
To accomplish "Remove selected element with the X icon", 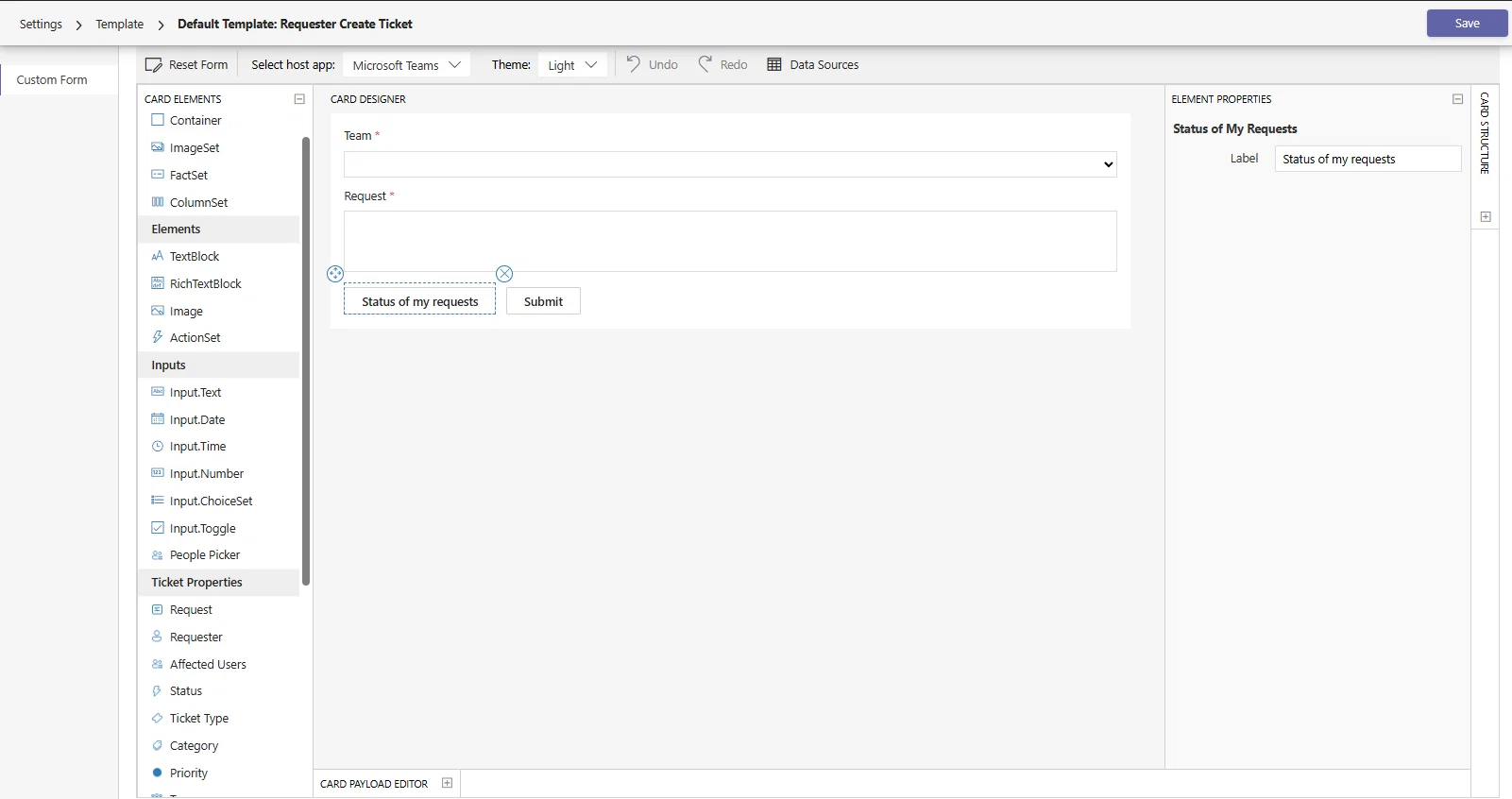I will click(x=504, y=274).
